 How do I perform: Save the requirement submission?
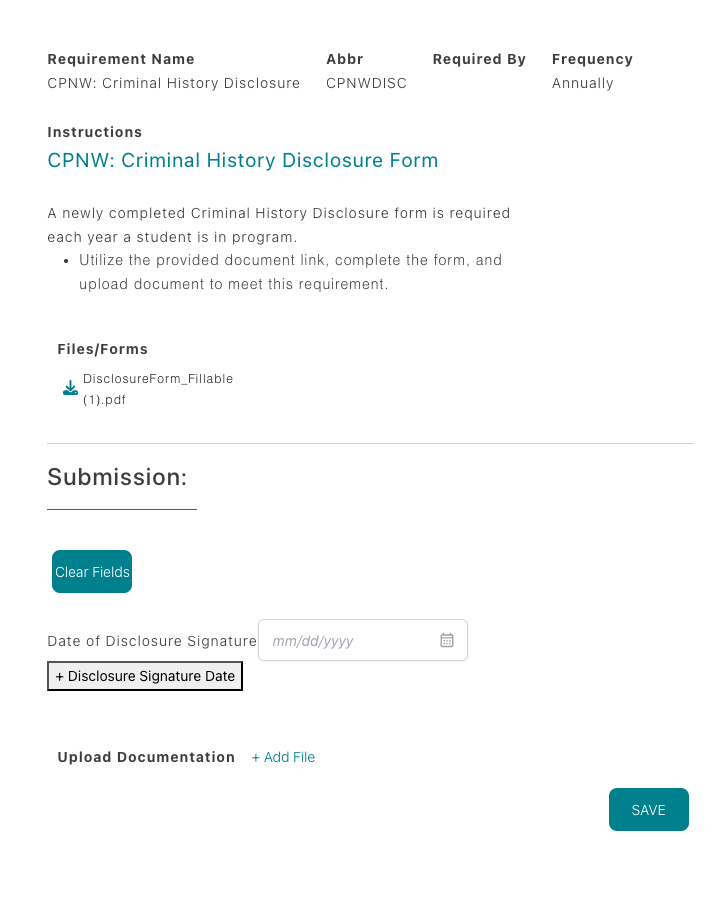pyautogui.click(x=648, y=810)
